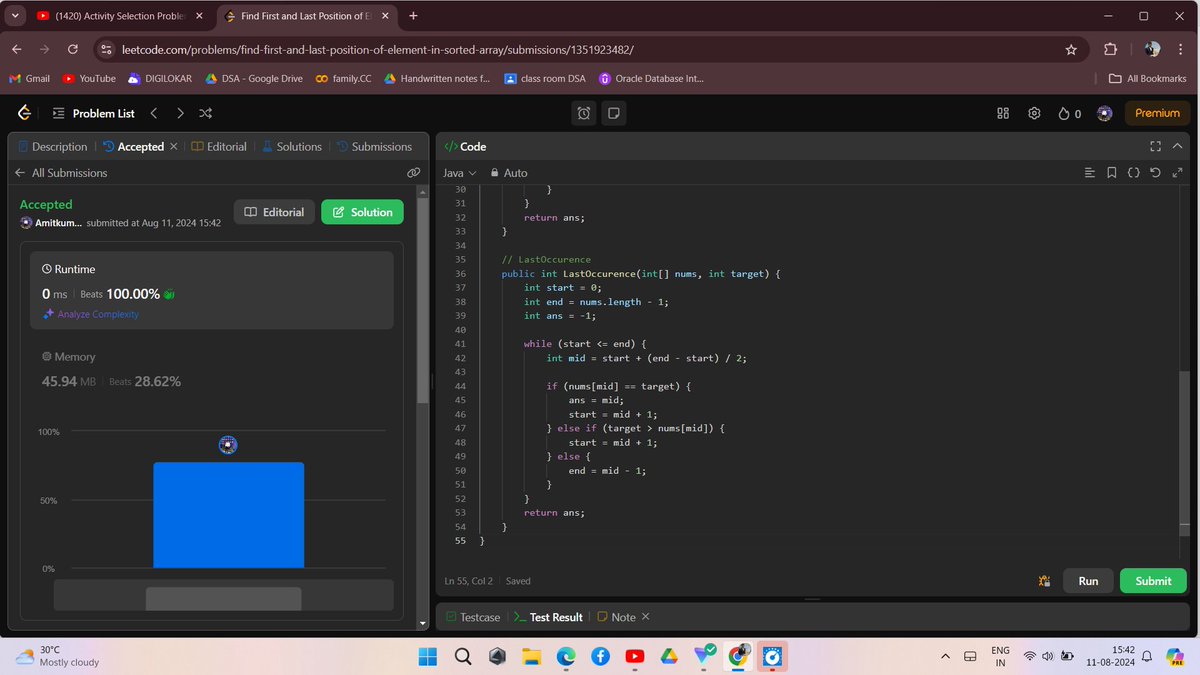Click the green Solution button

362,212
